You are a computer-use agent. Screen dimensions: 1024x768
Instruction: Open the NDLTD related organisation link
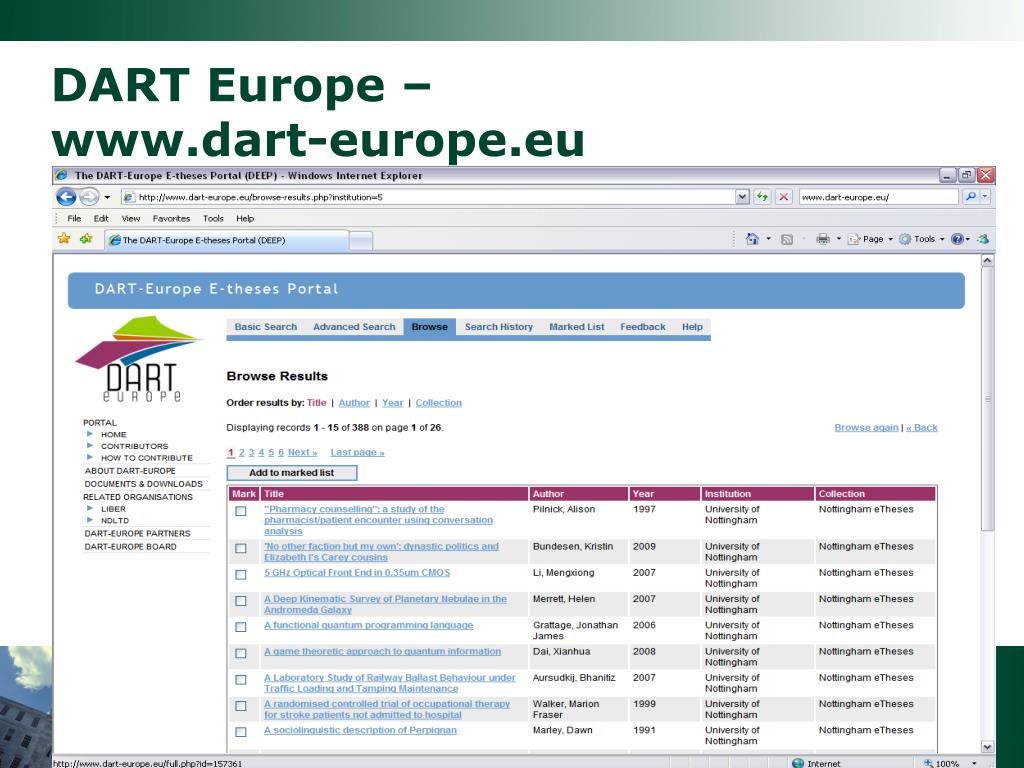[x=115, y=520]
